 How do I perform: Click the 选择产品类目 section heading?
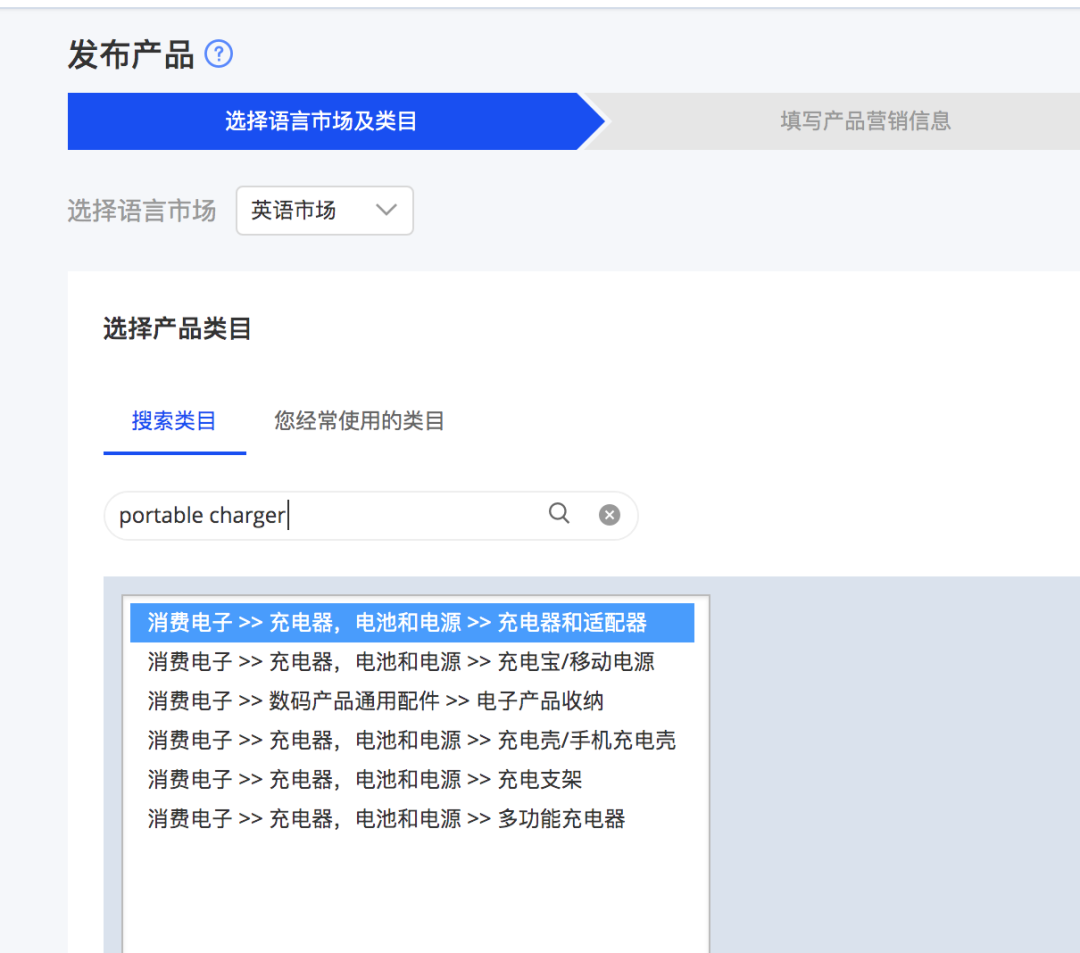[x=175, y=329]
